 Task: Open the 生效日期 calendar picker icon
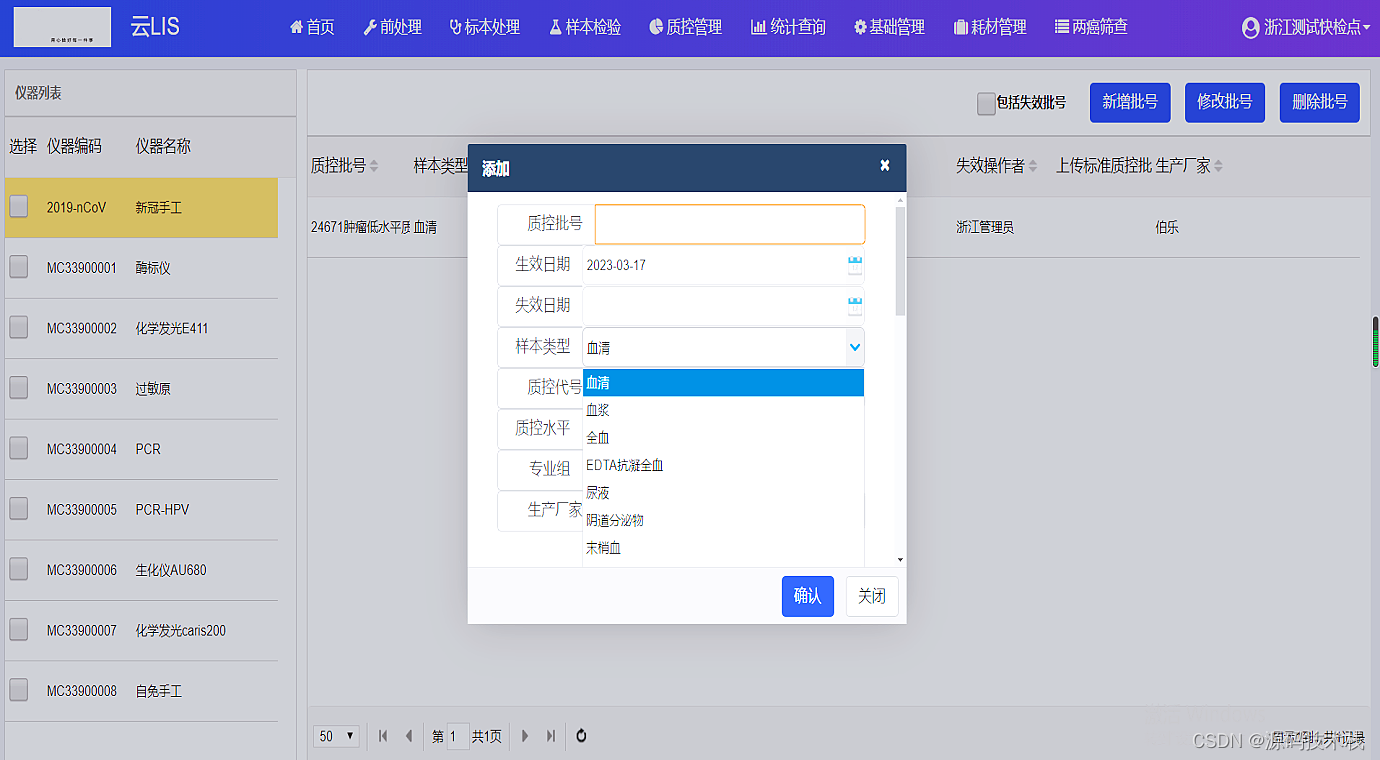coord(854,265)
